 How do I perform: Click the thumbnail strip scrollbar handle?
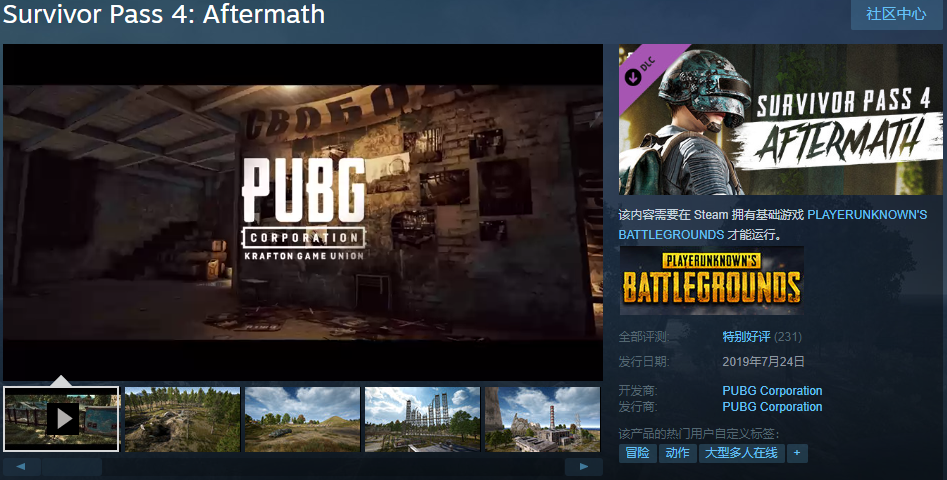click(x=72, y=467)
